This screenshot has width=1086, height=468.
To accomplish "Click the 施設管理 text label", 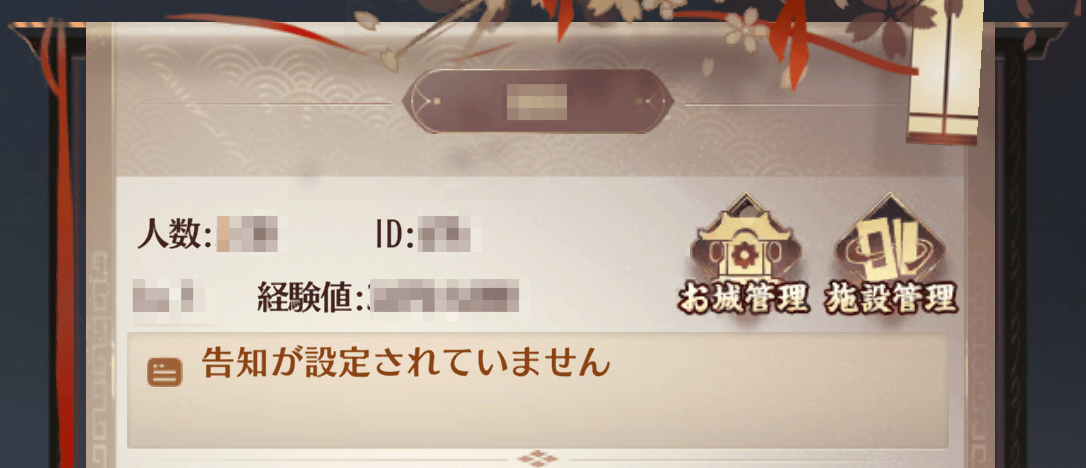I will point(891,299).
